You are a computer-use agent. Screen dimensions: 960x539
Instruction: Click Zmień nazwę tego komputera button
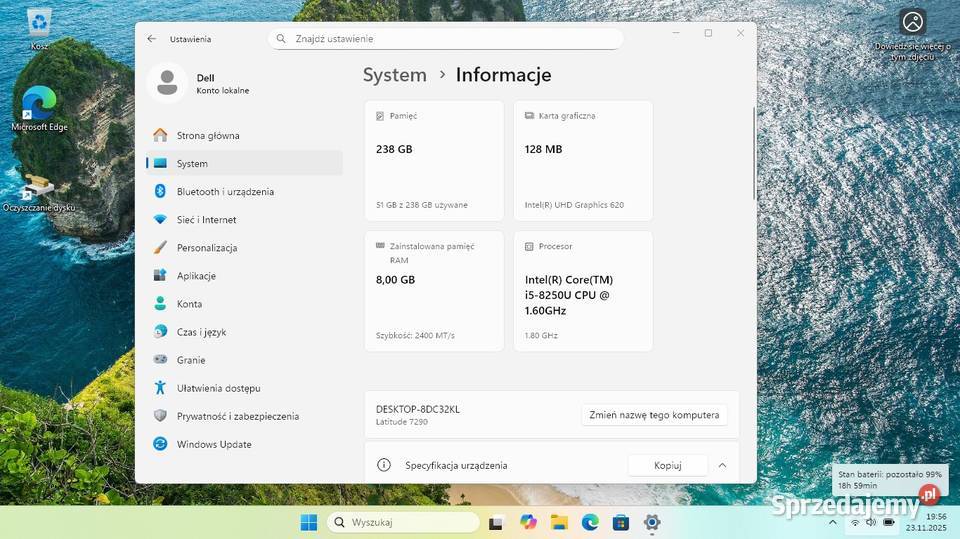pos(654,415)
